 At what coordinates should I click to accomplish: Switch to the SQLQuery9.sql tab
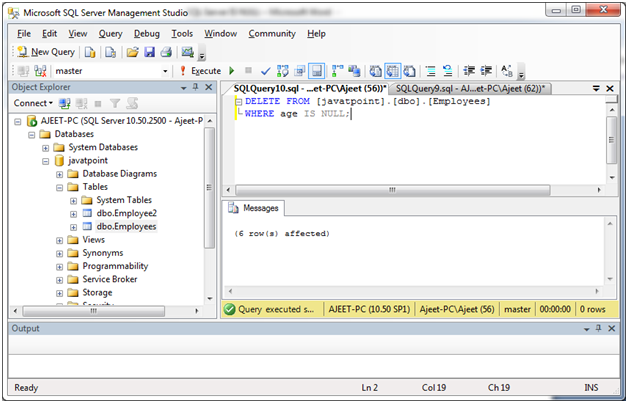(470, 89)
